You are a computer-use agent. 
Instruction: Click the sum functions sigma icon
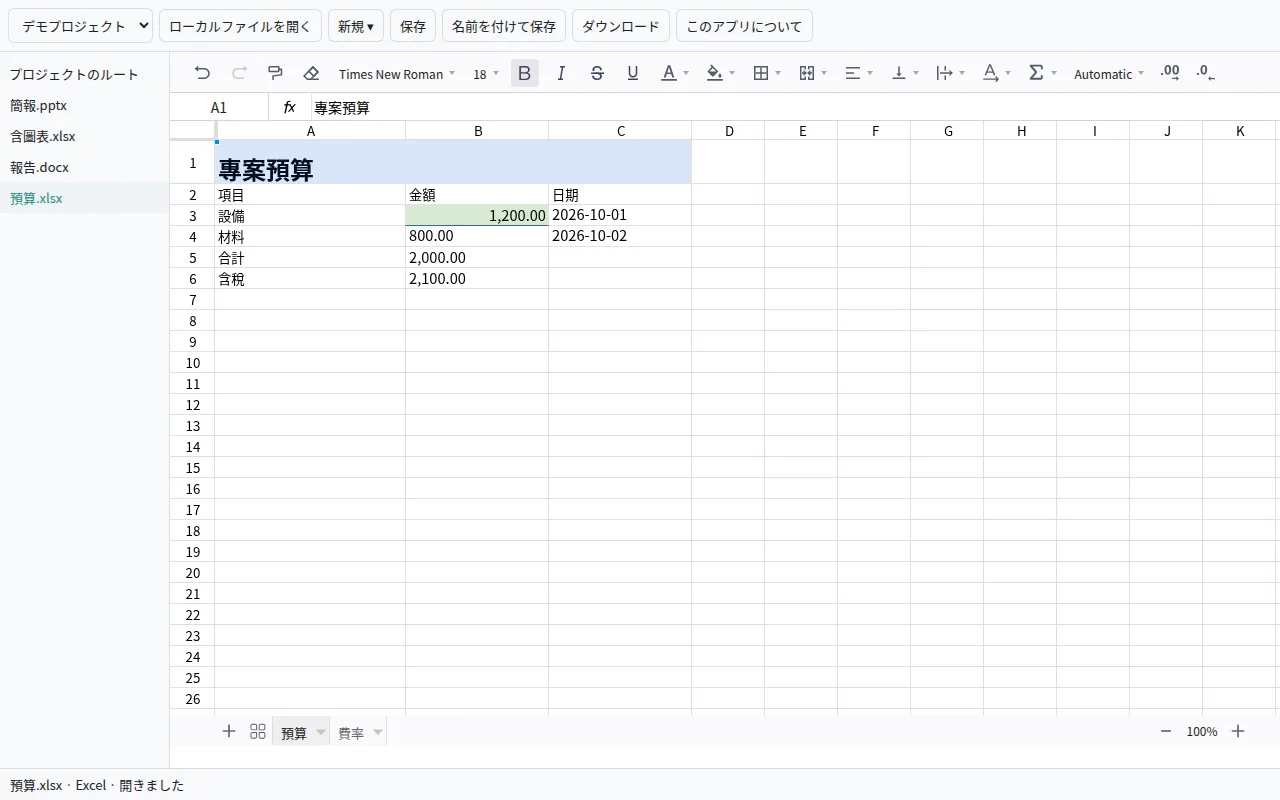[x=1036, y=73]
